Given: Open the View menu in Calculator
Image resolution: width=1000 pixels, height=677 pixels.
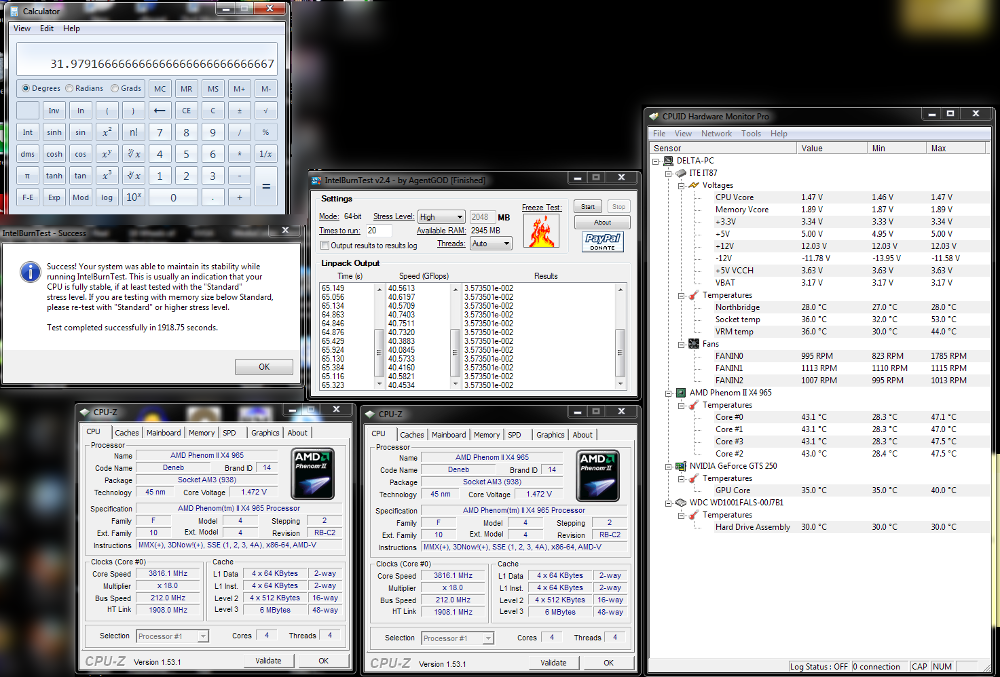Looking at the screenshot, I should click(x=22, y=28).
